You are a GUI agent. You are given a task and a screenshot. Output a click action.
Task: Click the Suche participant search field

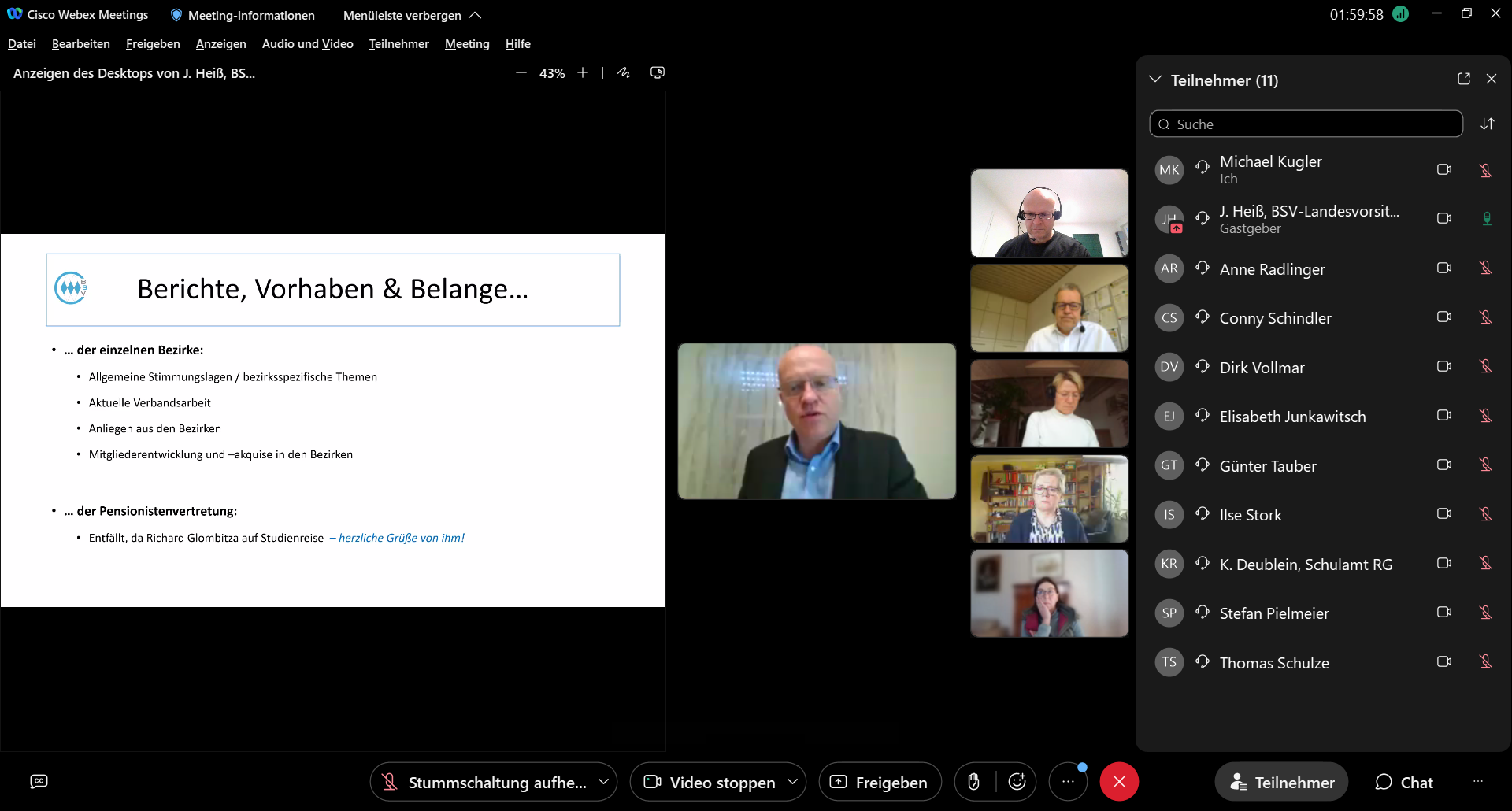[x=1306, y=124]
